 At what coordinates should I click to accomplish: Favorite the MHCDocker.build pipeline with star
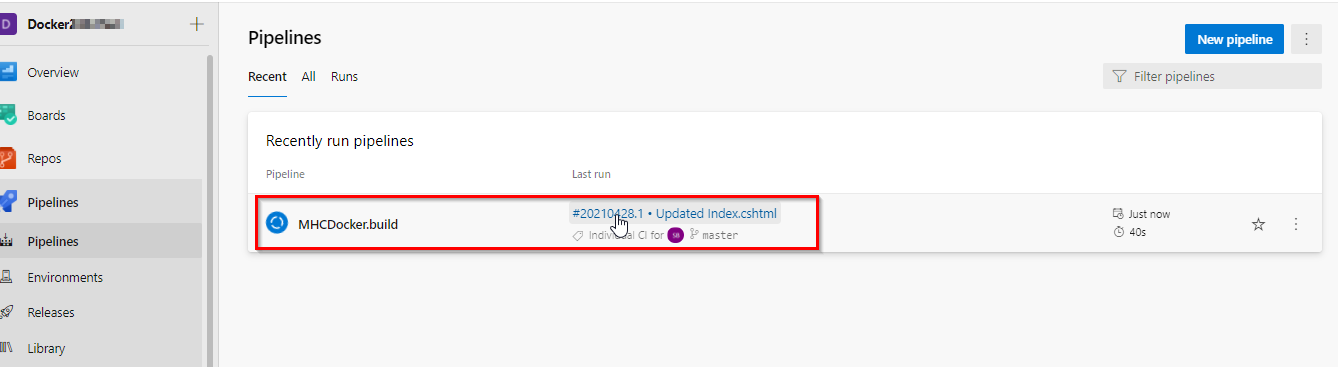[x=1259, y=224]
